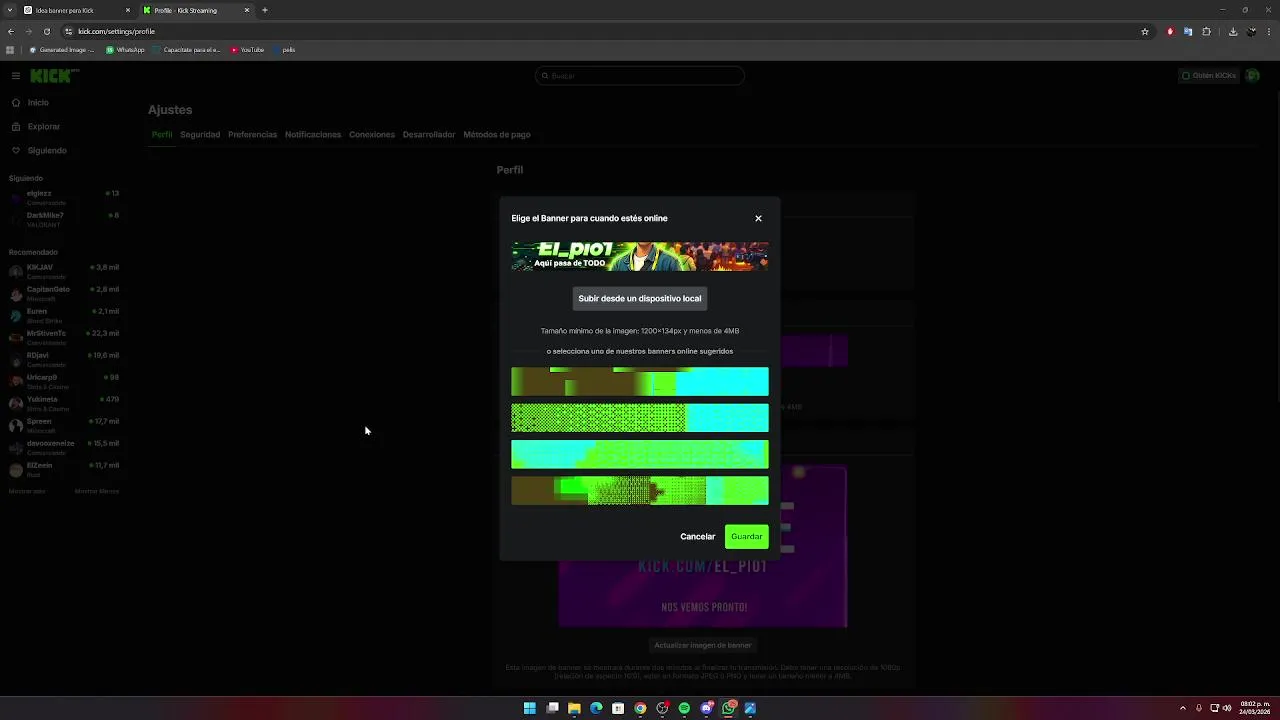The height and width of the screenshot is (720, 1280).
Task: Open the Generated Image bookmark
Action: point(61,49)
